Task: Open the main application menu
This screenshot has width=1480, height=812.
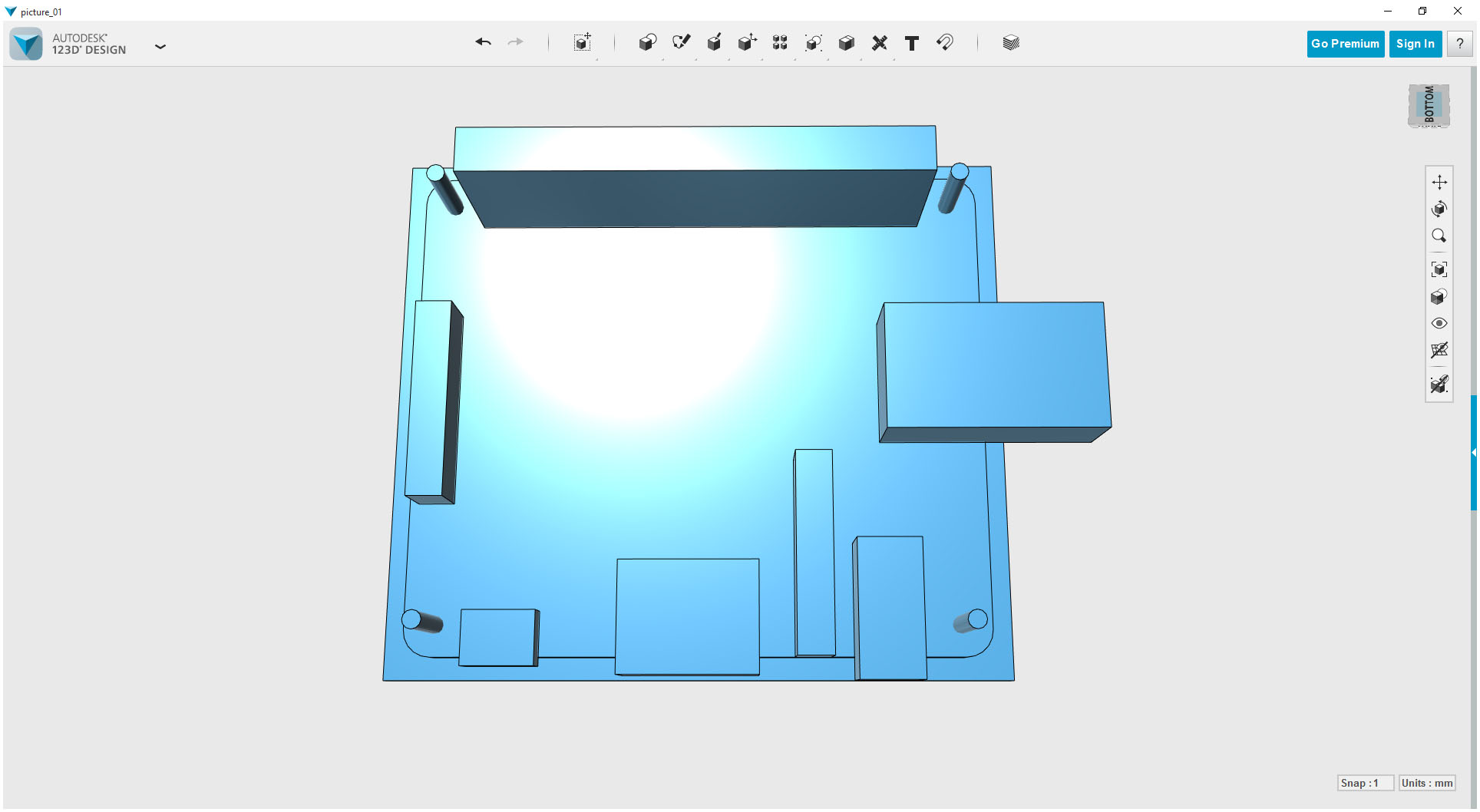Action: click(25, 43)
